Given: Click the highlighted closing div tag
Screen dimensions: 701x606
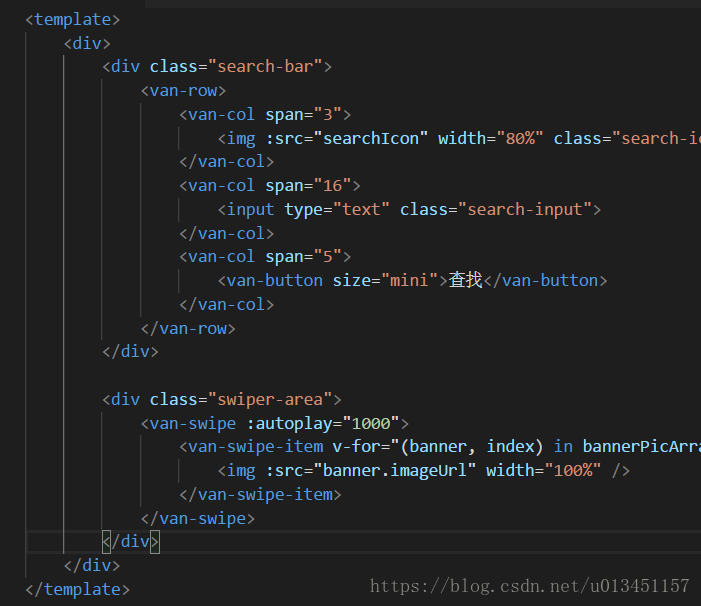Looking at the screenshot, I should click(131, 542).
